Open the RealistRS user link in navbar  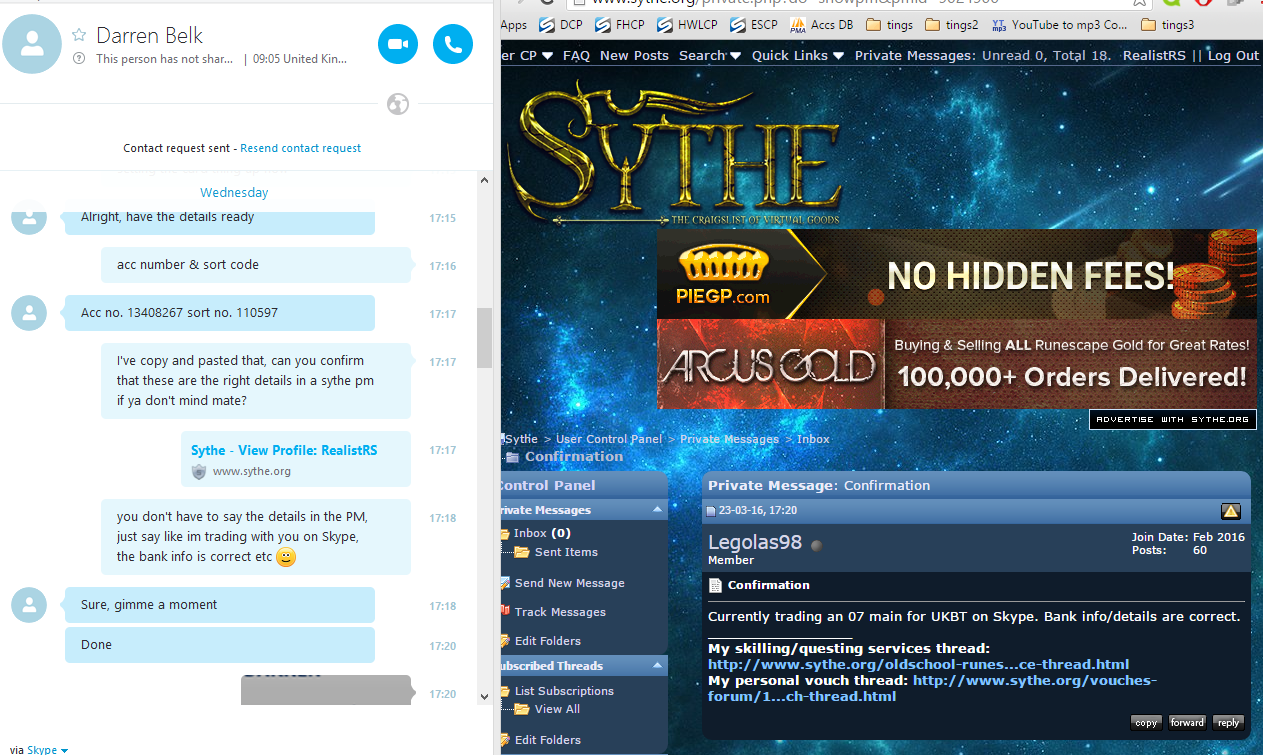(x=1154, y=56)
